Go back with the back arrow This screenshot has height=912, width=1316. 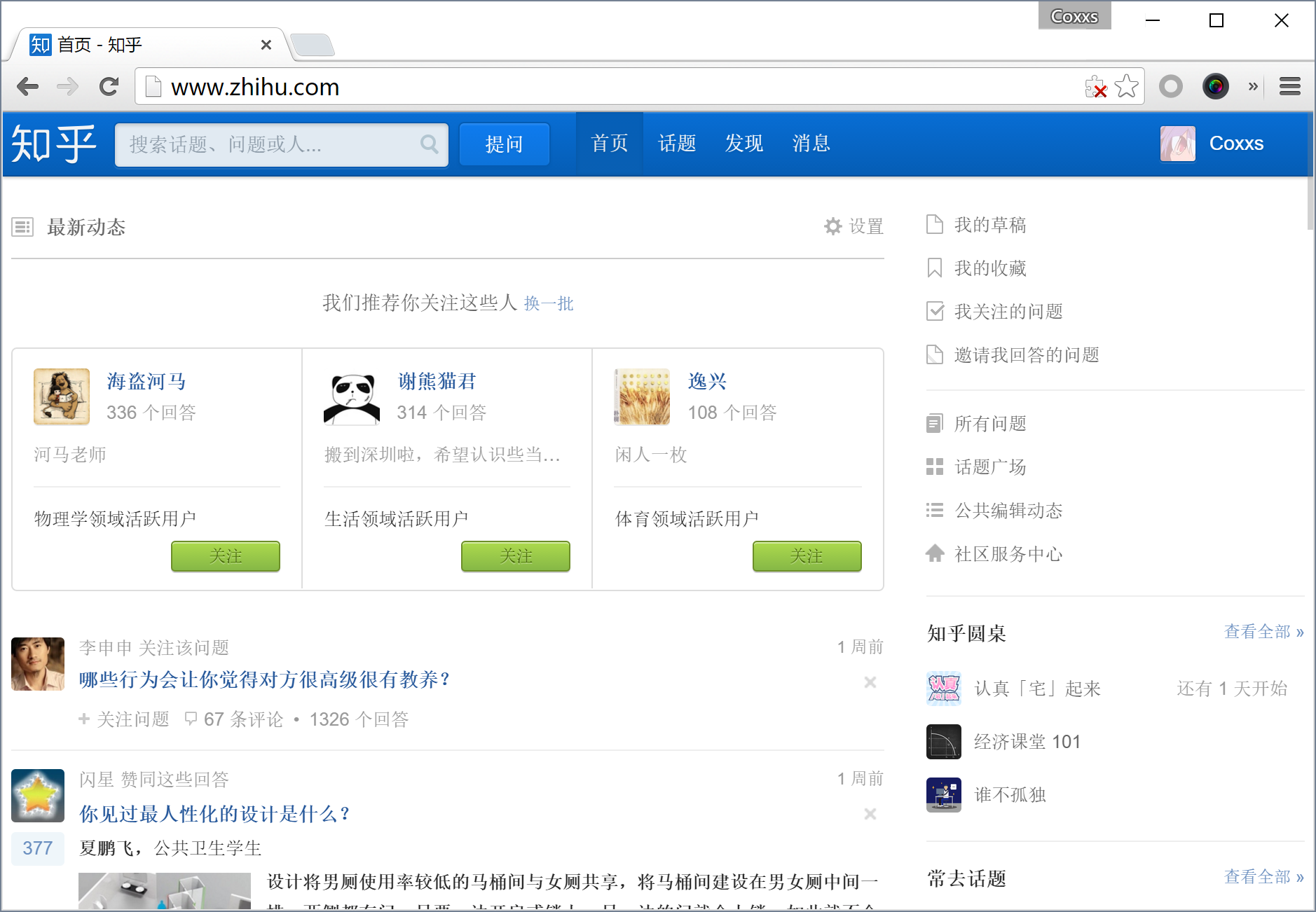[x=28, y=87]
